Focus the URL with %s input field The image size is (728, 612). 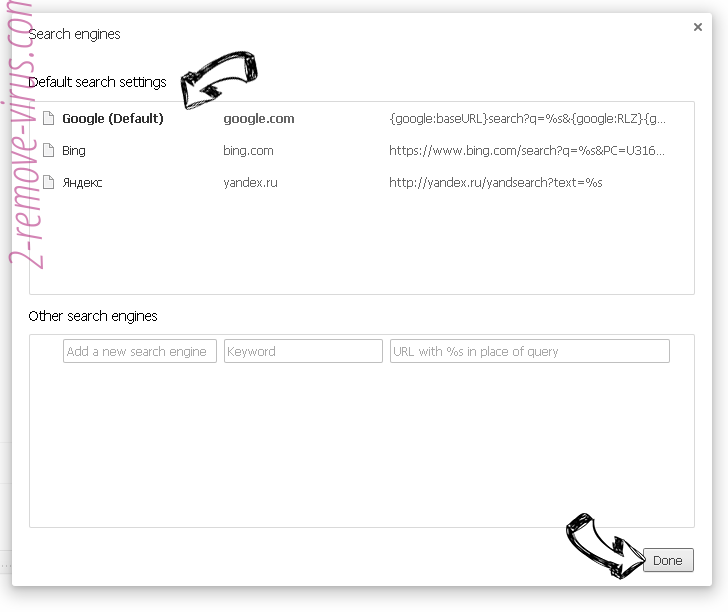click(x=529, y=351)
